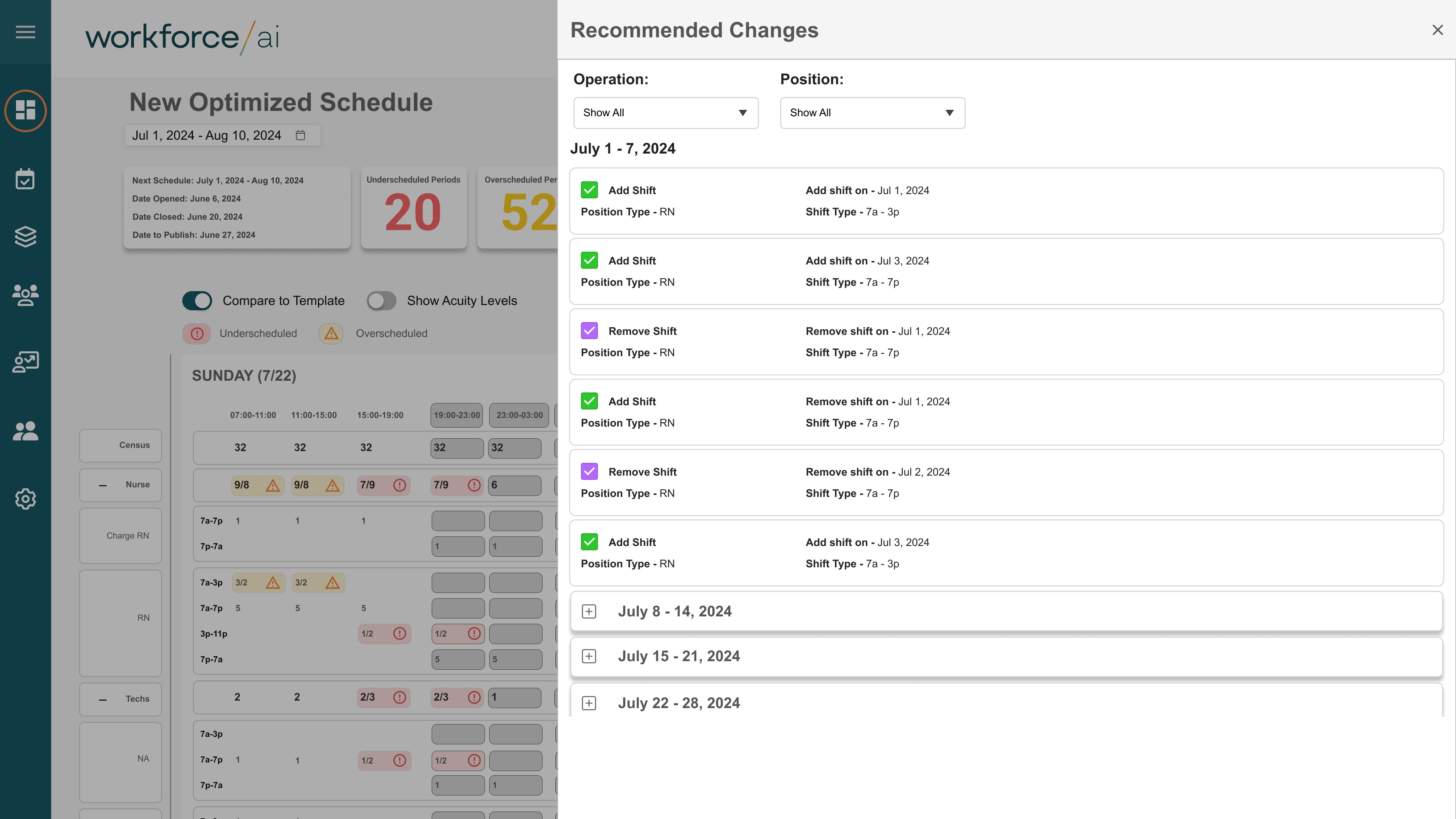The height and width of the screenshot is (819, 1456).
Task: Uncheck the Add Shift Jul 1 7a-3p checkbox
Action: [x=589, y=190]
